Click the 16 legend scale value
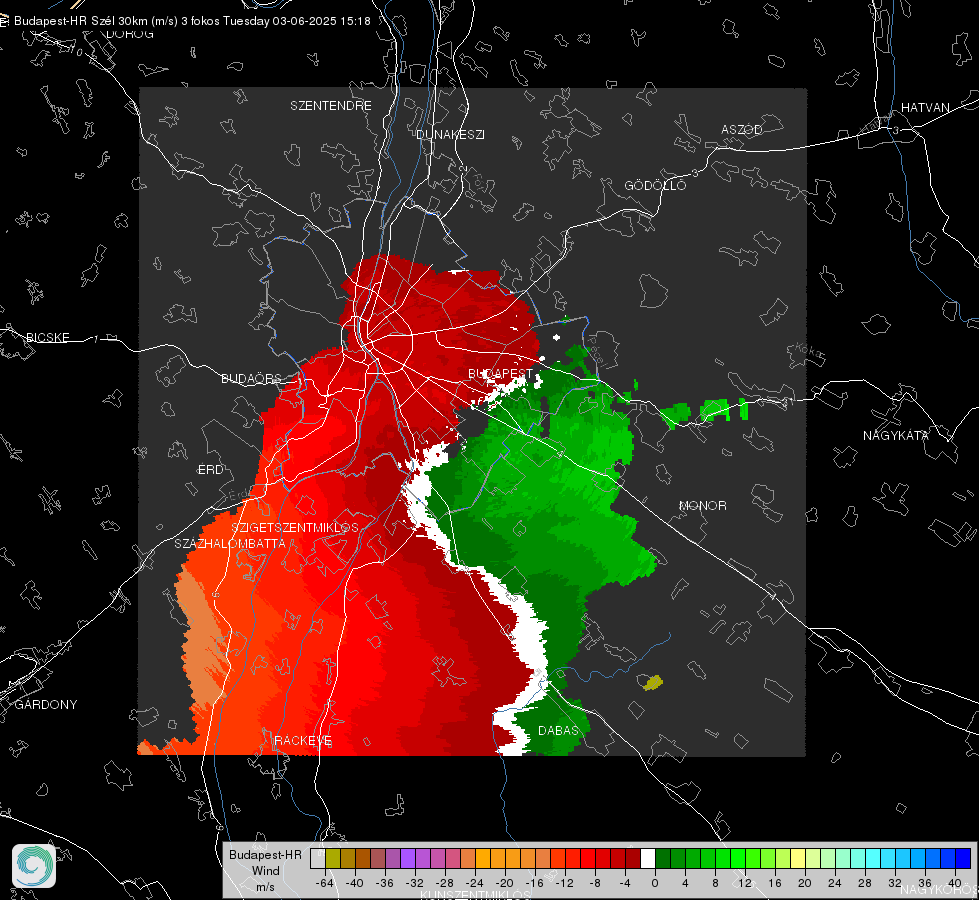 pyautogui.click(x=774, y=883)
